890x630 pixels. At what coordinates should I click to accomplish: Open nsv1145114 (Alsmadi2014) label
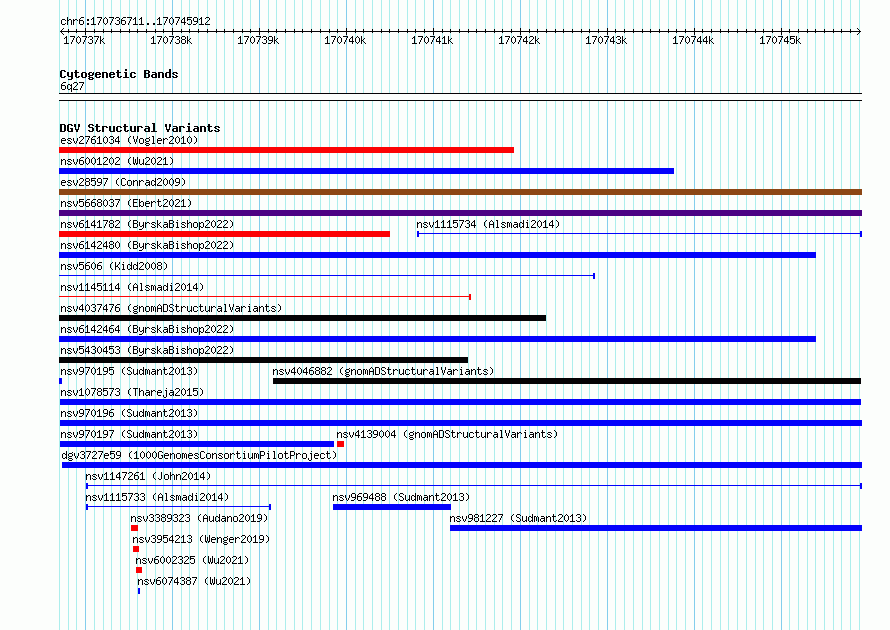point(132,287)
